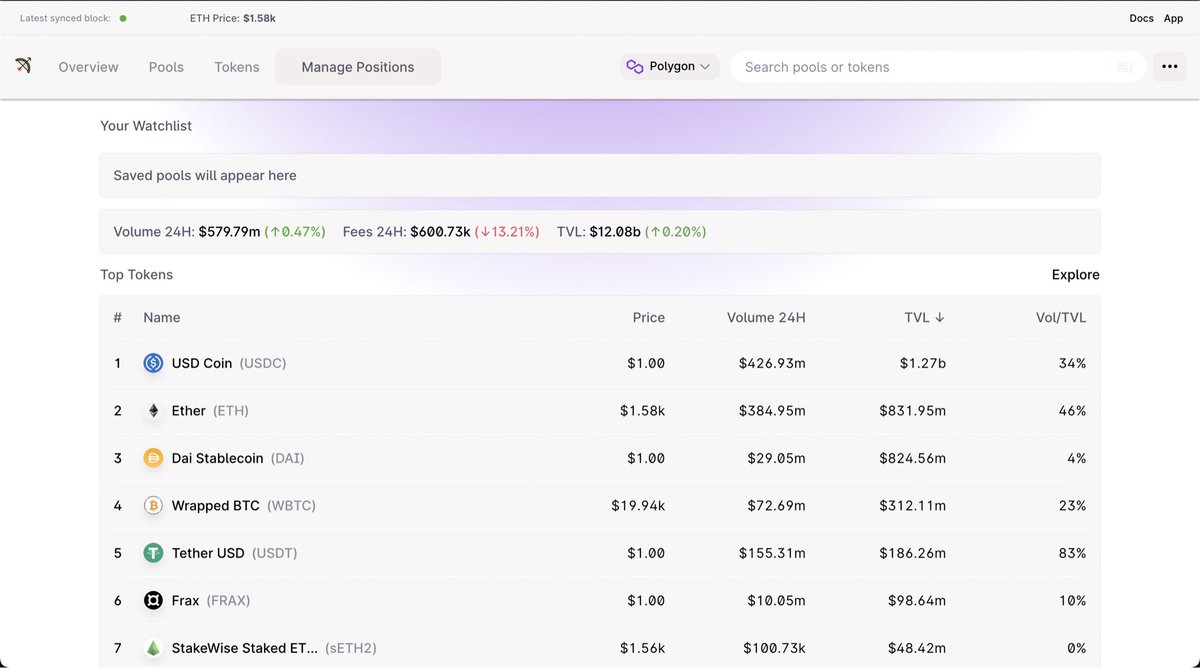Viewport: 1200px width, 668px height.
Task: Click the 83% Vol/TVL cell
Action: click(x=1072, y=553)
